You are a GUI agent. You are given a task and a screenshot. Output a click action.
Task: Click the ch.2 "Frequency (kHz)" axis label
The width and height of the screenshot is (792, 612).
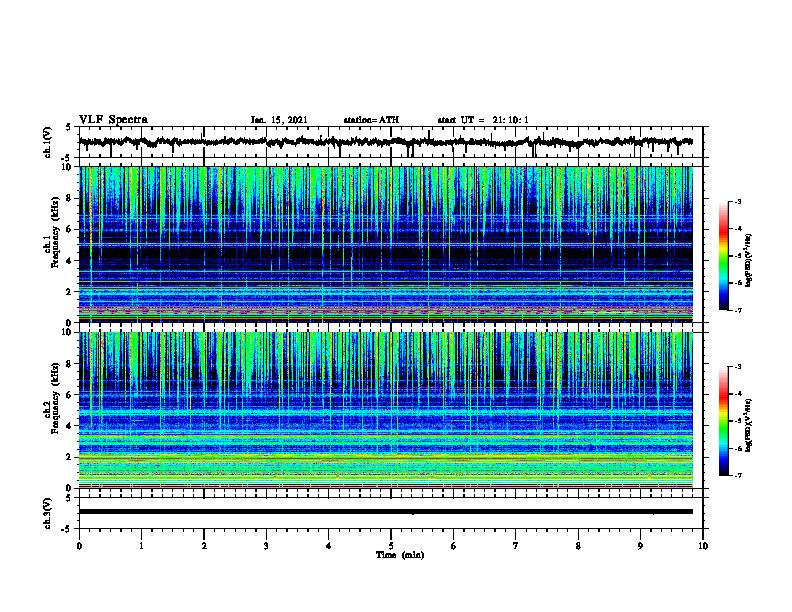pos(55,398)
